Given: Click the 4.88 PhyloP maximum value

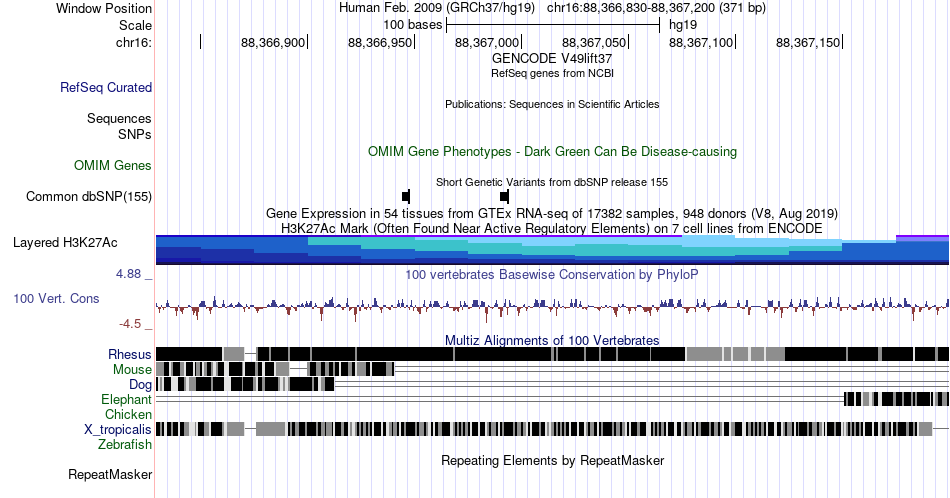Looking at the screenshot, I should [x=128, y=274].
